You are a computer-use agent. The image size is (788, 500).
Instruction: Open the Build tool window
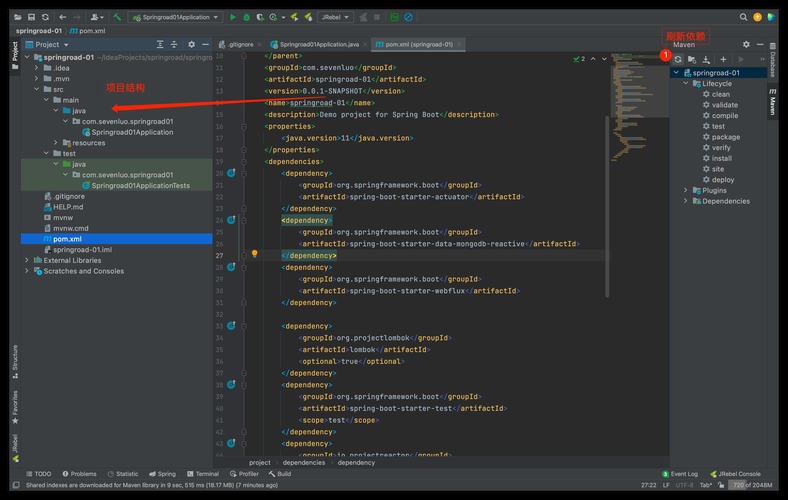pyautogui.click(x=280, y=474)
